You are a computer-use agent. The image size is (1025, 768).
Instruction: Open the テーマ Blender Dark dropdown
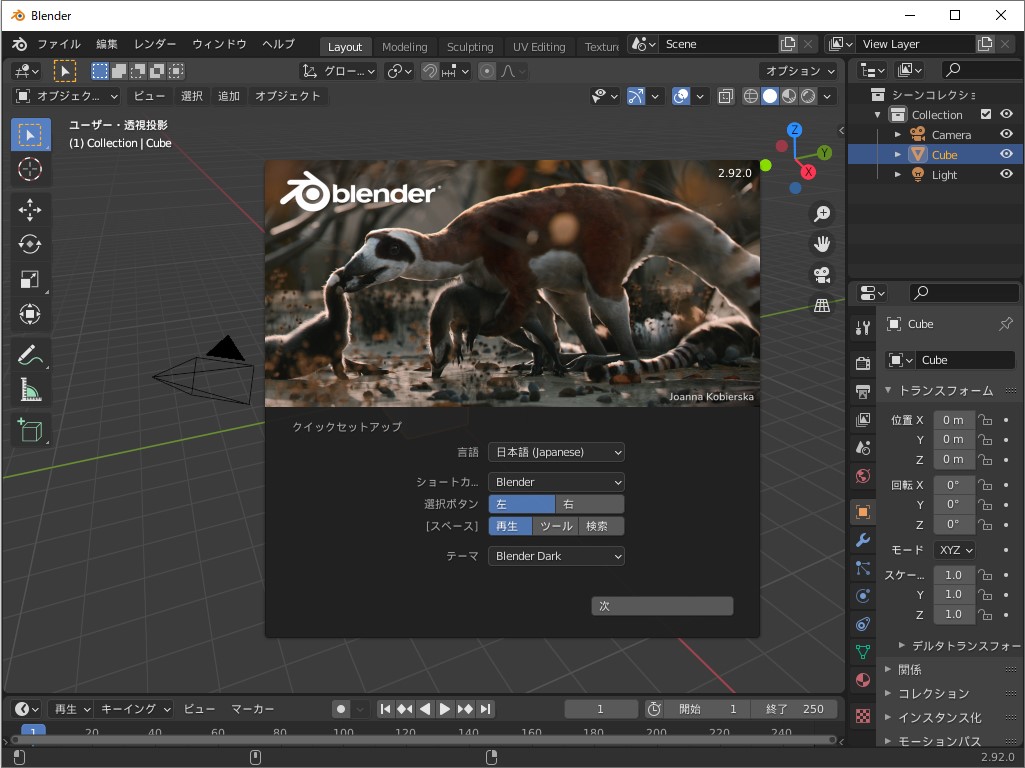[x=556, y=555]
